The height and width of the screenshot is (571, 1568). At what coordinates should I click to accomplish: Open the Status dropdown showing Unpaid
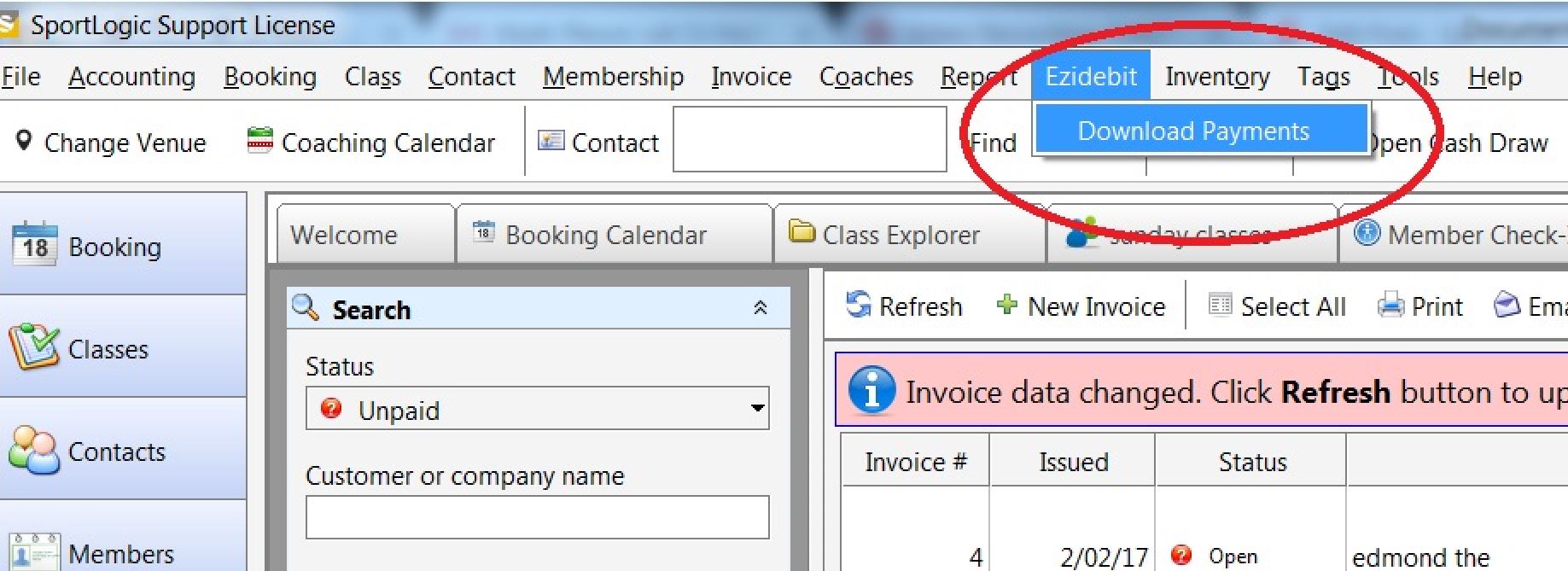(x=537, y=409)
